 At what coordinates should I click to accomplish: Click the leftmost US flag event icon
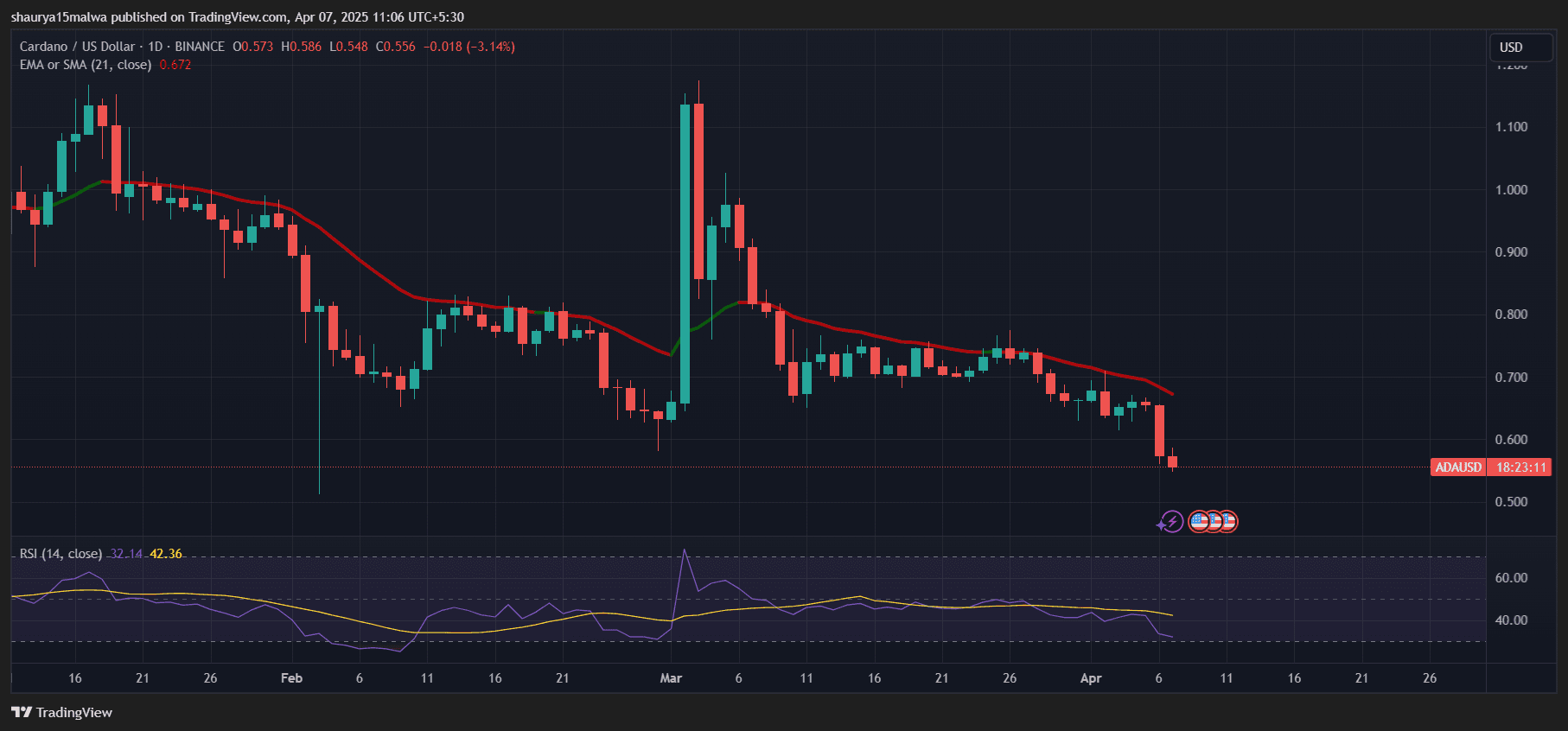[1198, 522]
